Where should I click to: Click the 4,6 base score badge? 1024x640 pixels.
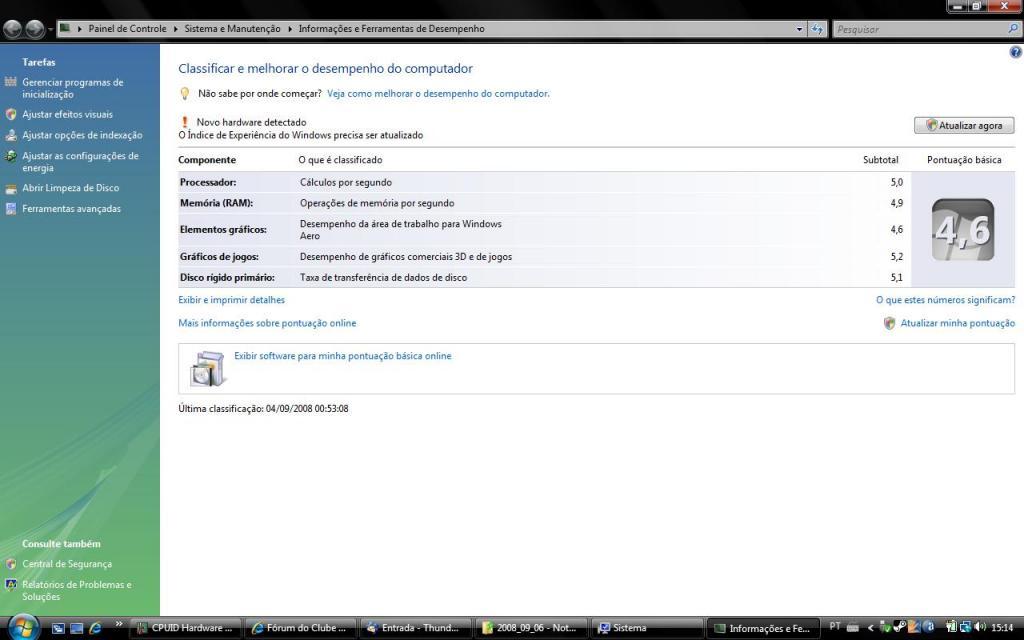tap(963, 230)
